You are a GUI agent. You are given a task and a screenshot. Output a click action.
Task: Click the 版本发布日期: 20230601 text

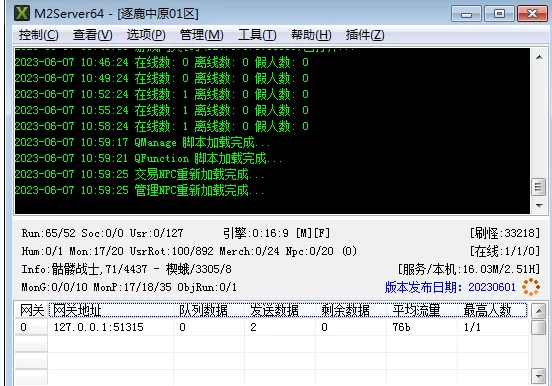click(450, 287)
